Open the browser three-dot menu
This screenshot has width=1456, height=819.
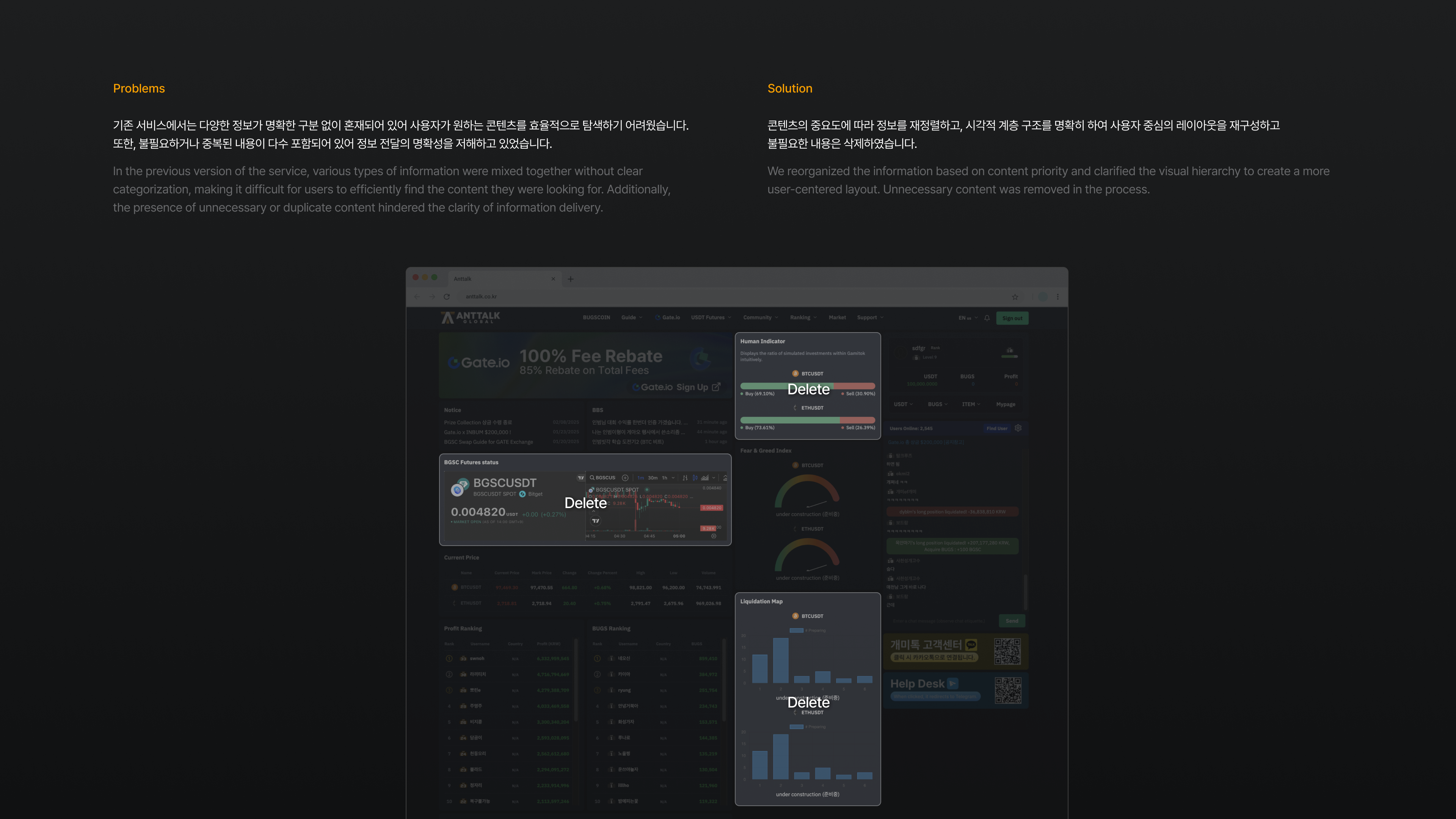pos(1057,297)
